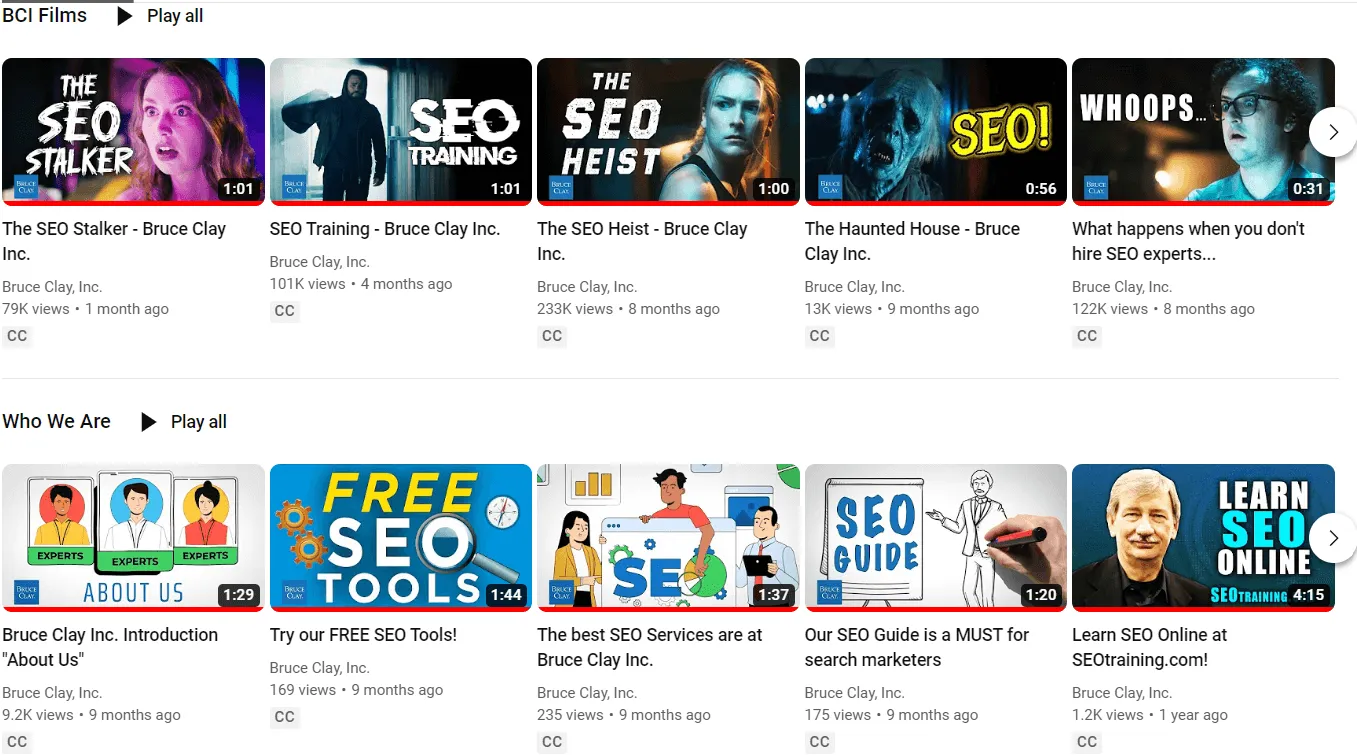Viewport: 1357px width, 755px height.
Task: Open the WHOOPS video thumbnail
Action: click(1203, 131)
